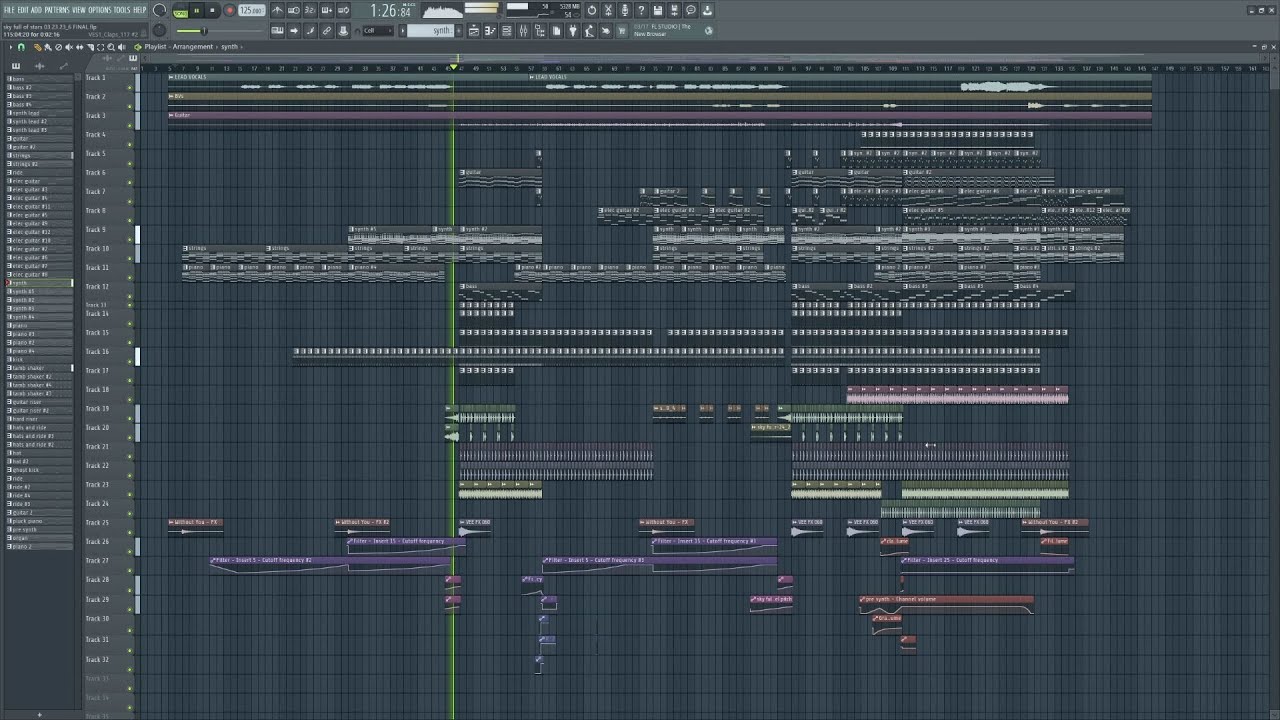This screenshot has width=1280, height=720.
Task: Click the 1:26:84 song time display
Action: tap(391, 10)
